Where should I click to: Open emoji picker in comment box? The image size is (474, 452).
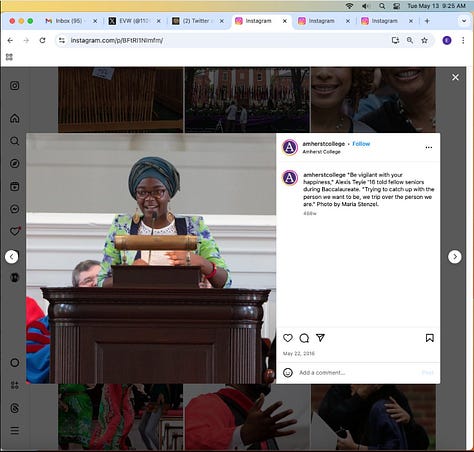click(x=288, y=372)
